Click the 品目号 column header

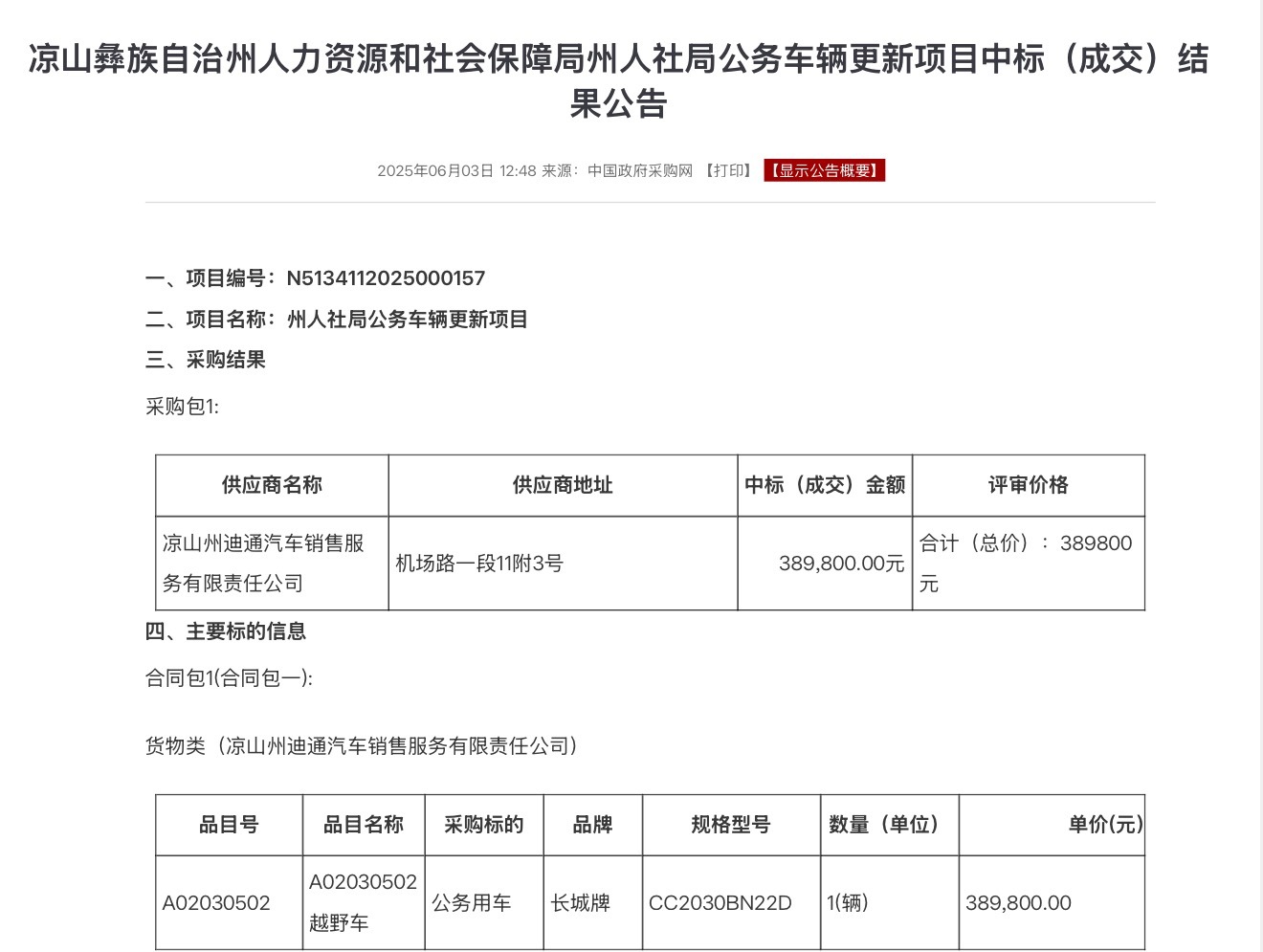point(229,825)
